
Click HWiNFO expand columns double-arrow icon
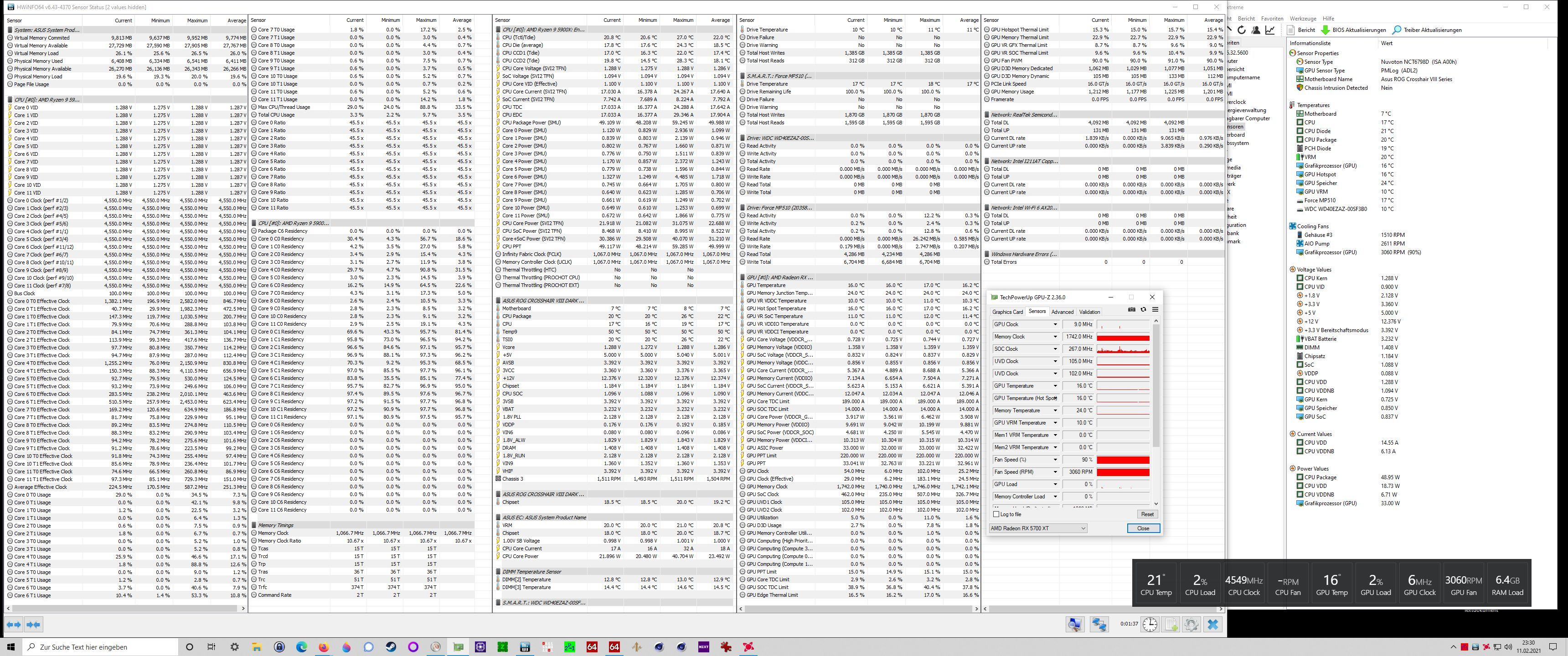[x=14, y=625]
